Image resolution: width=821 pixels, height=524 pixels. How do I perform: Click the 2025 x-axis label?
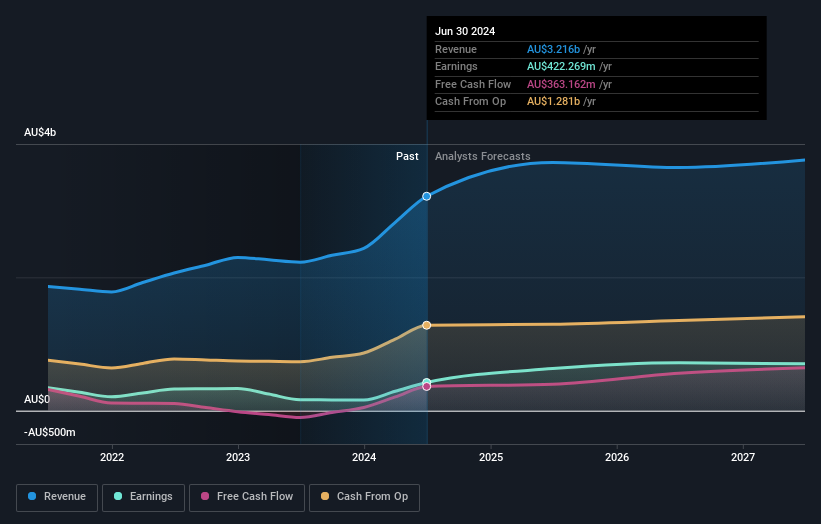point(491,457)
